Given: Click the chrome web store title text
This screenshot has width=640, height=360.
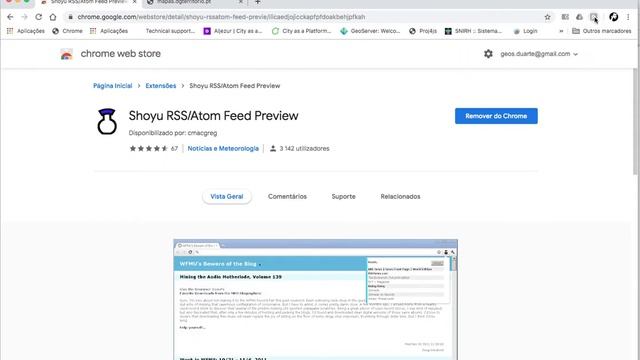Looking at the screenshot, I should (120, 54).
